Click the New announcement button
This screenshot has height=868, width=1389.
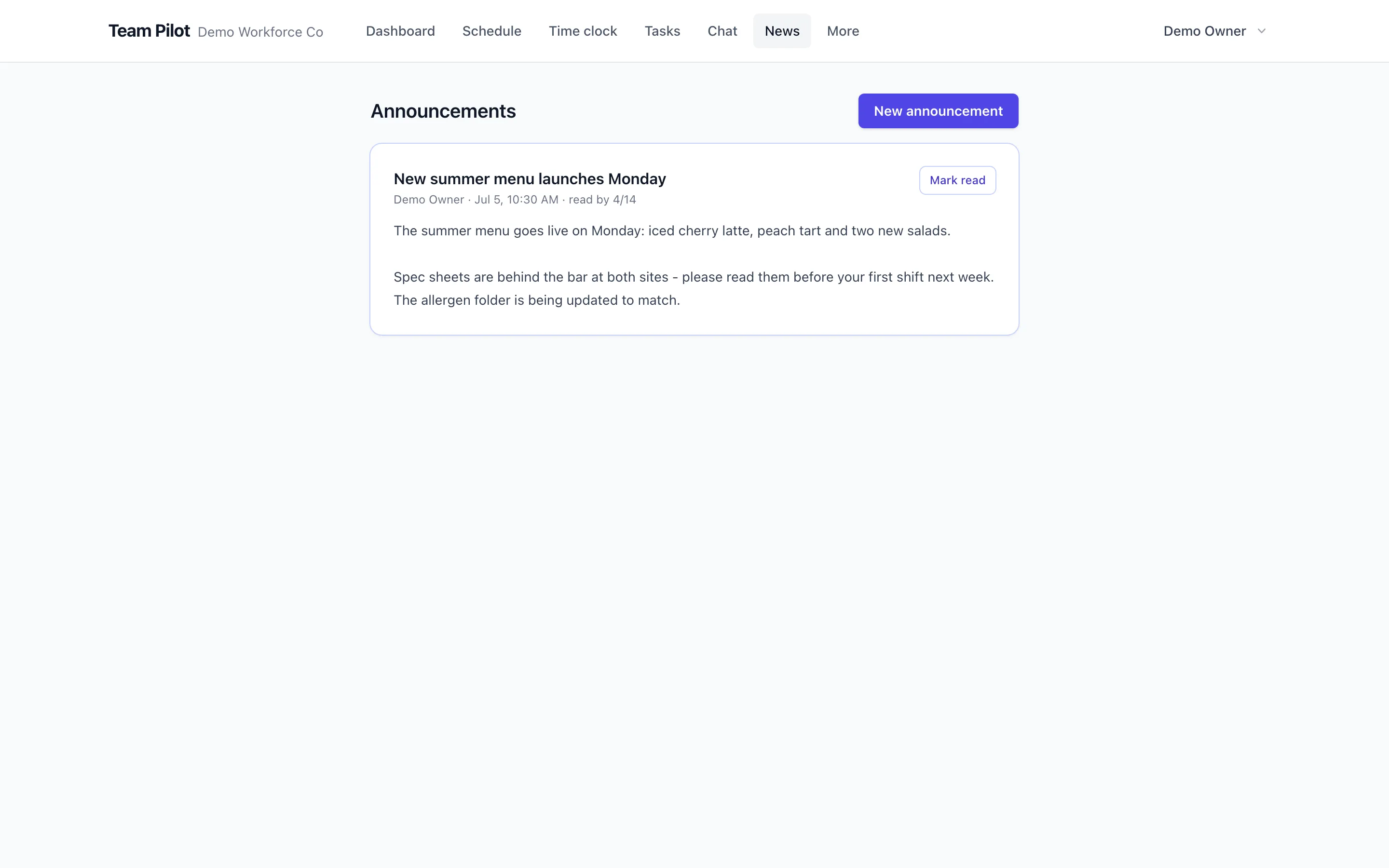[938, 111]
